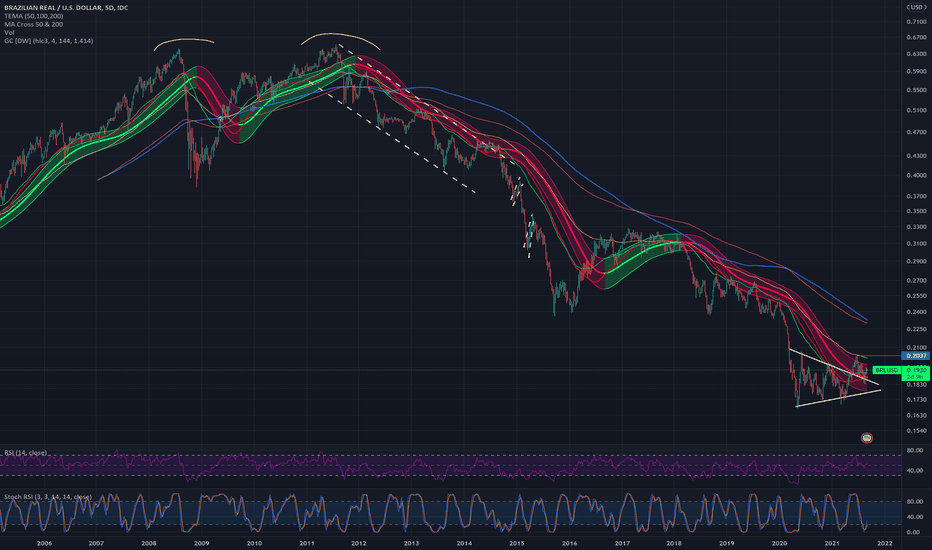The height and width of the screenshot is (550, 932).
Task: Click the green BRLUSD symbol label
Action: (886, 370)
